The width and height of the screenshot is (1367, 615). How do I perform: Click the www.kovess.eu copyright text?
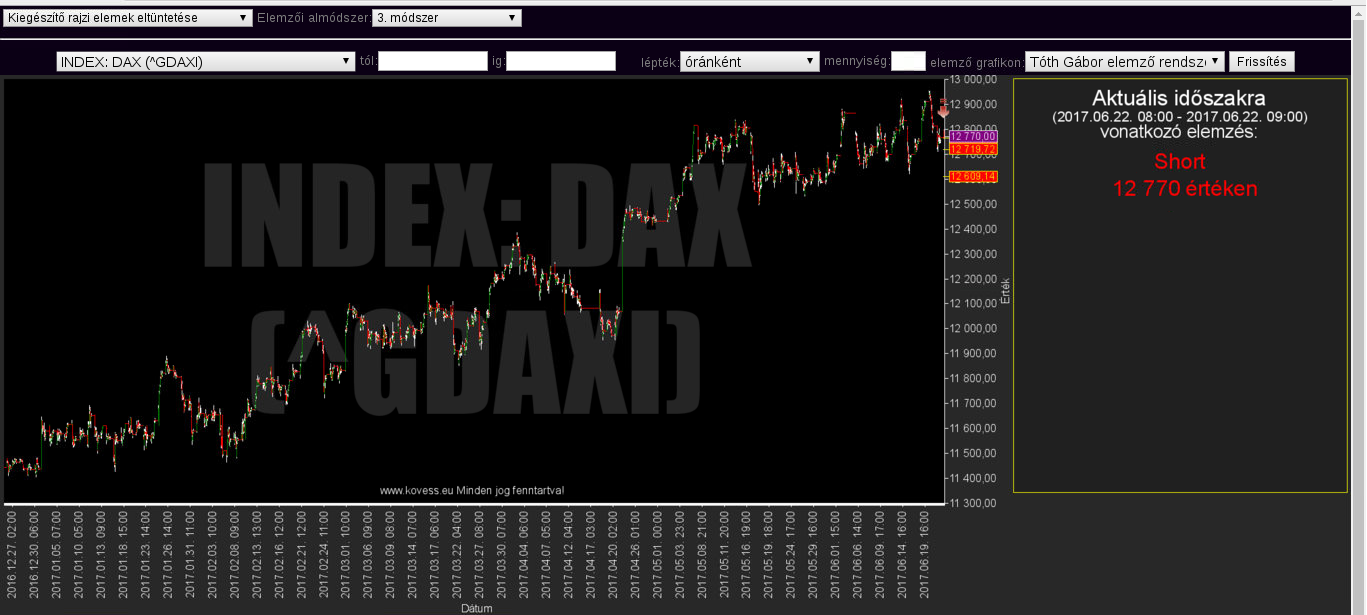471,491
